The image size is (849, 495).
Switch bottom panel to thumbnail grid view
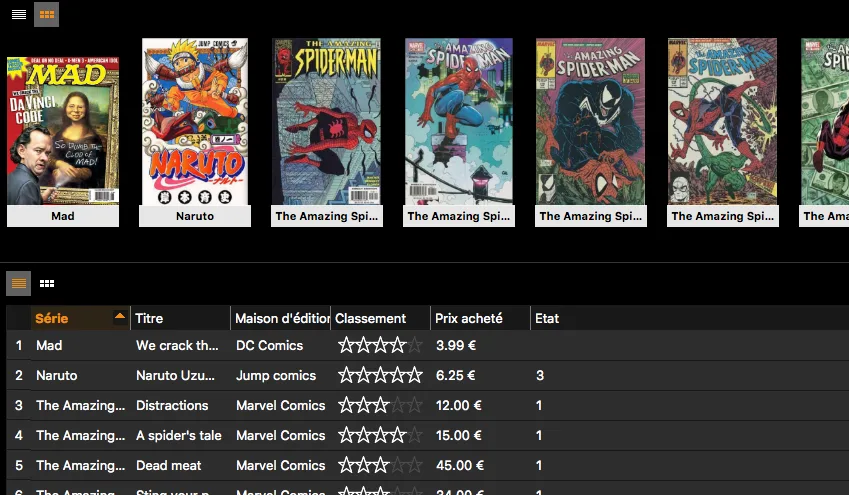click(46, 284)
